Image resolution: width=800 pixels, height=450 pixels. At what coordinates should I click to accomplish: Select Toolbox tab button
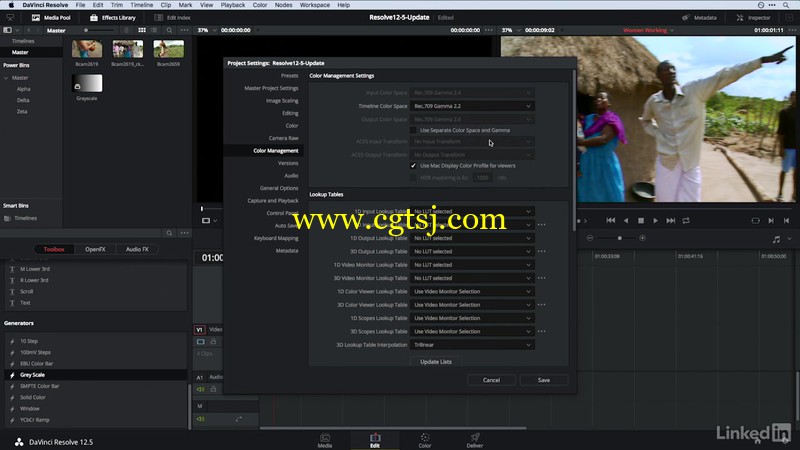pyautogui.click(x=54, y=249)
